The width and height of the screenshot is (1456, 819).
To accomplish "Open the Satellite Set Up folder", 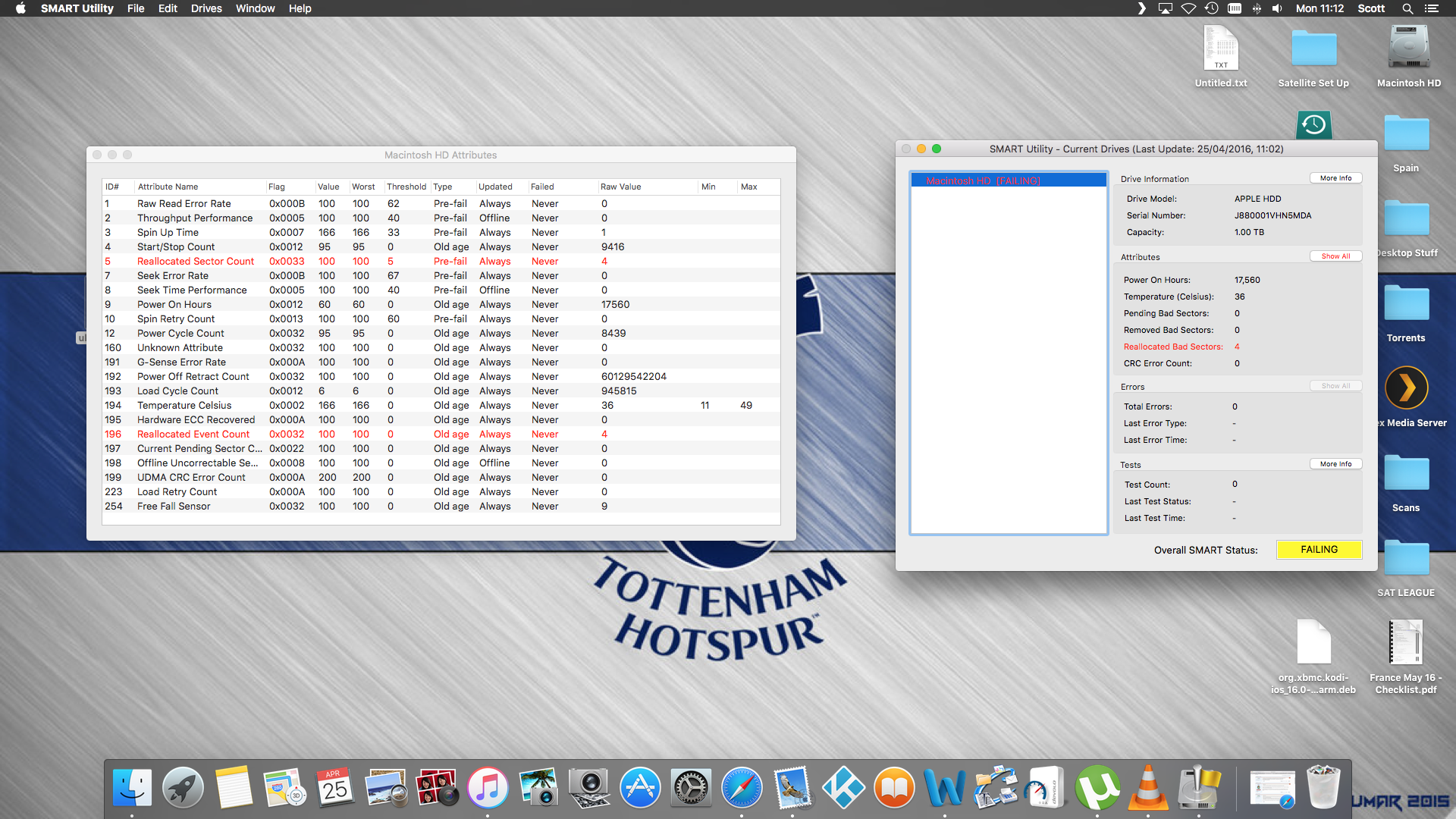I will pyautogui.click(x=1313, y=49).
